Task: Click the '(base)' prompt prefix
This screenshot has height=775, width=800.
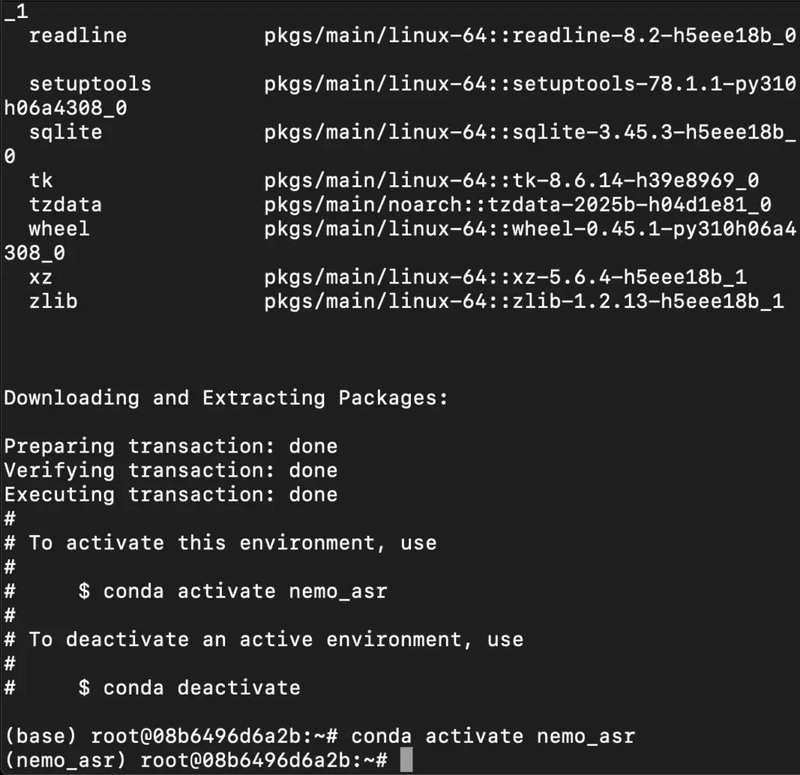Action: (x=41, y=736)
